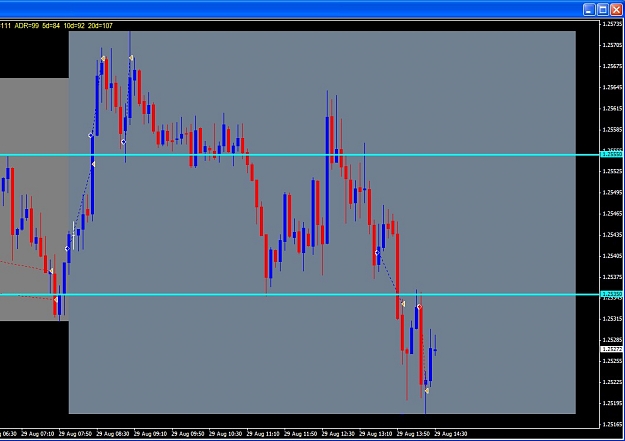Click the cyan 1.25550 price tag
This screenshot has width=625, height=441.
pos(611,154)
